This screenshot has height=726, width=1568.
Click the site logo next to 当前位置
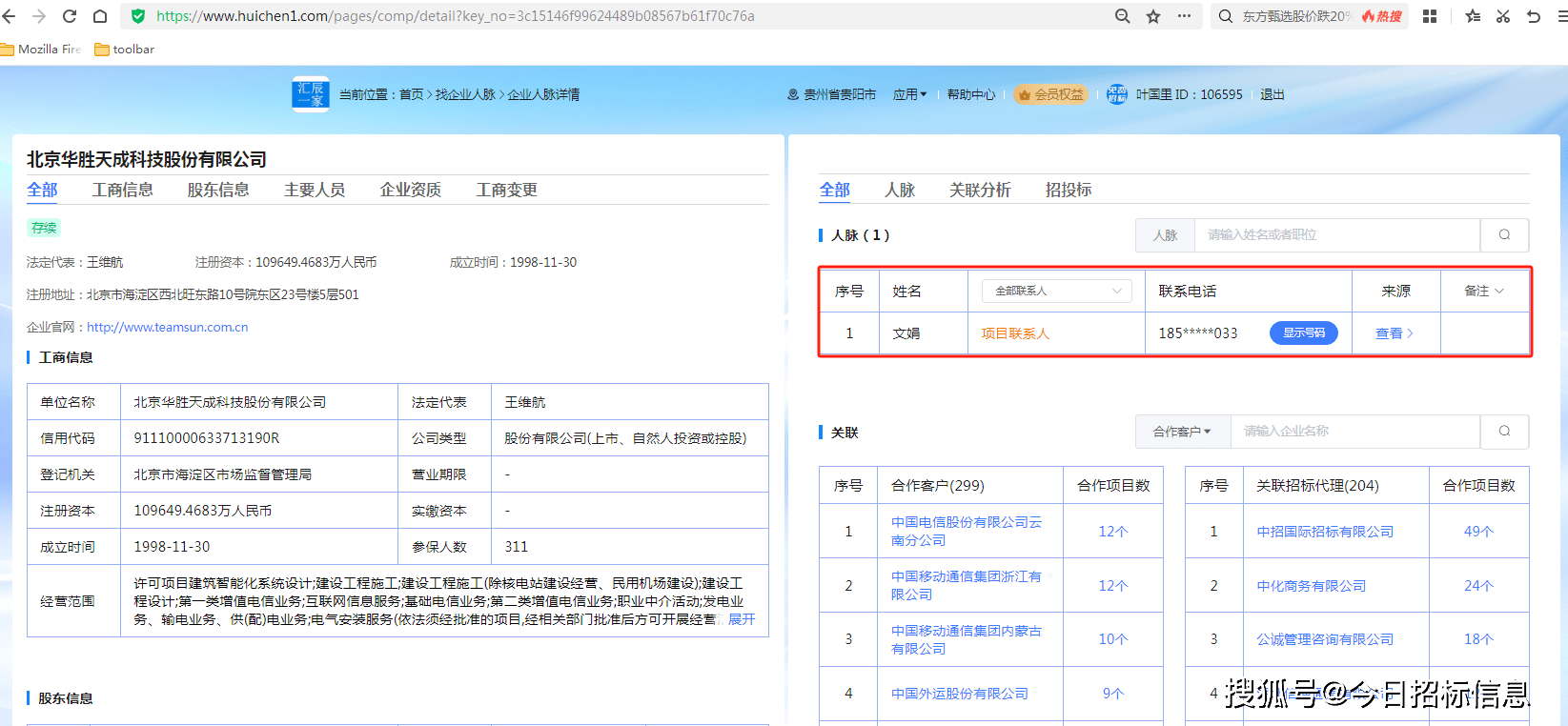point(311,94)
